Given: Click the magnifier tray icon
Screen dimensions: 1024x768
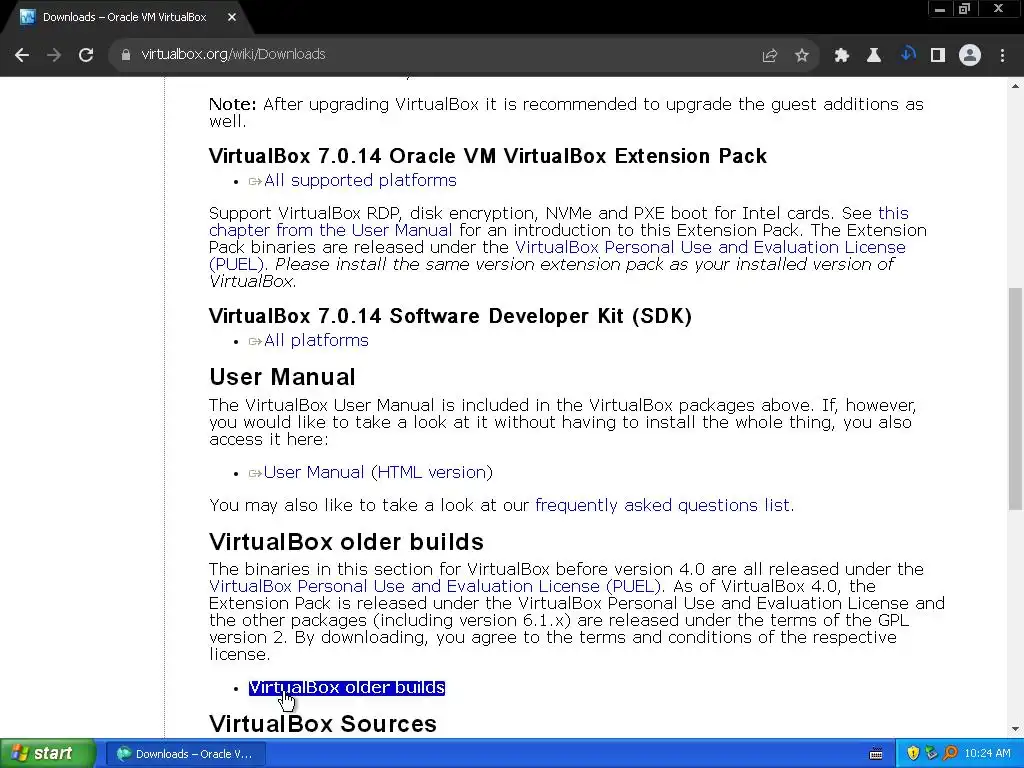Looking at the screenshot, I should [x=950, y=754].
